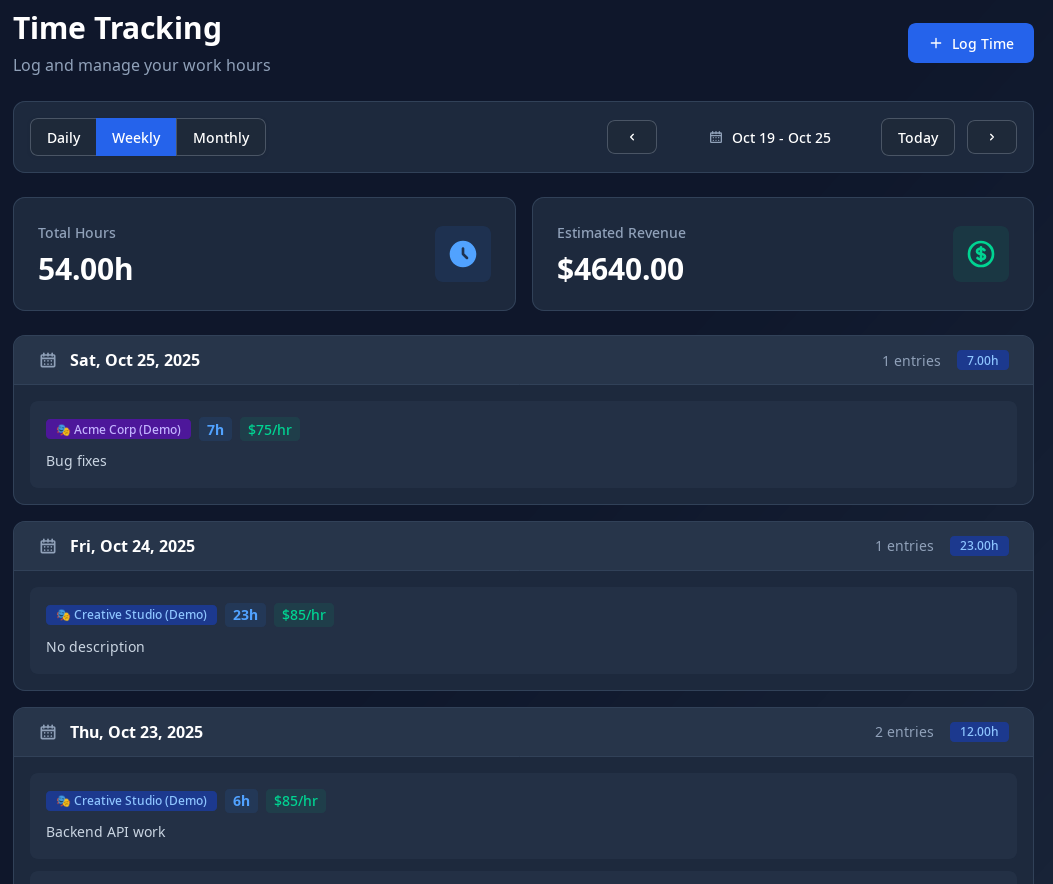This screenshot has width=1053, height=884.
Task: Go to previous week with left chevron
Action: click(631, 137)
